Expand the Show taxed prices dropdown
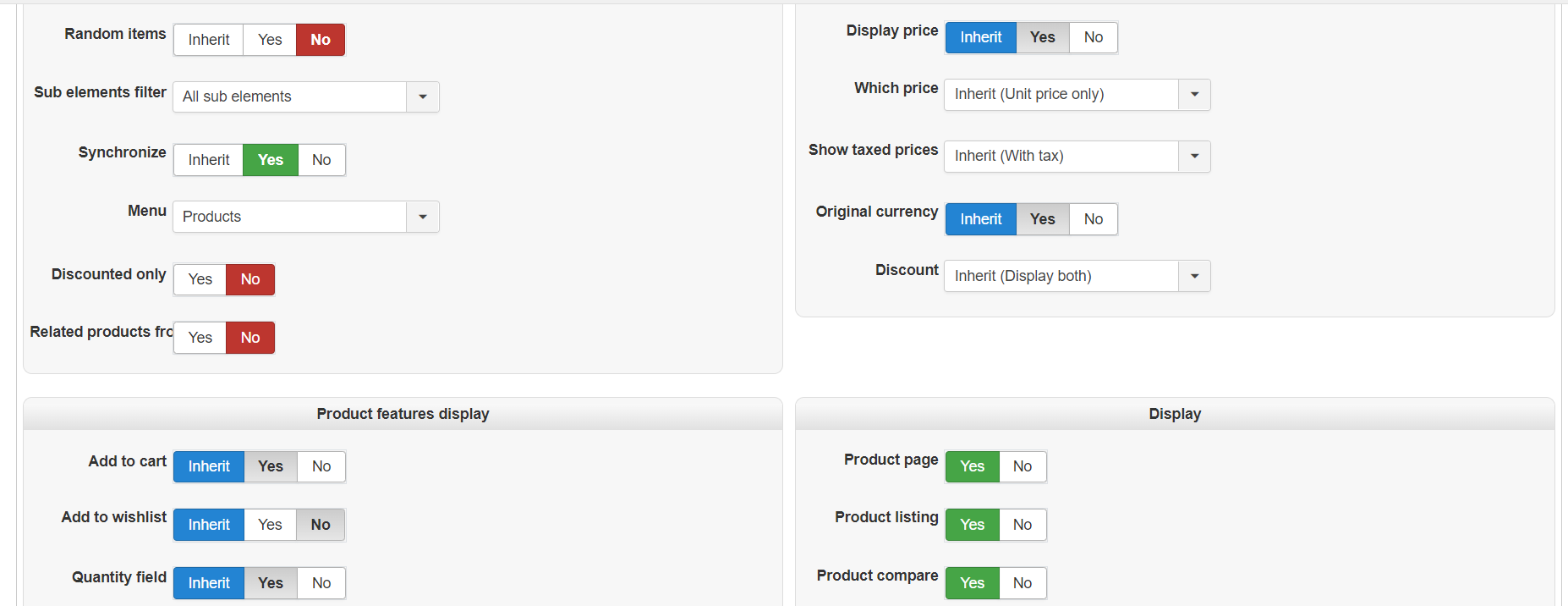This screenshot has height=606, width=1568. coord(1194,156)
